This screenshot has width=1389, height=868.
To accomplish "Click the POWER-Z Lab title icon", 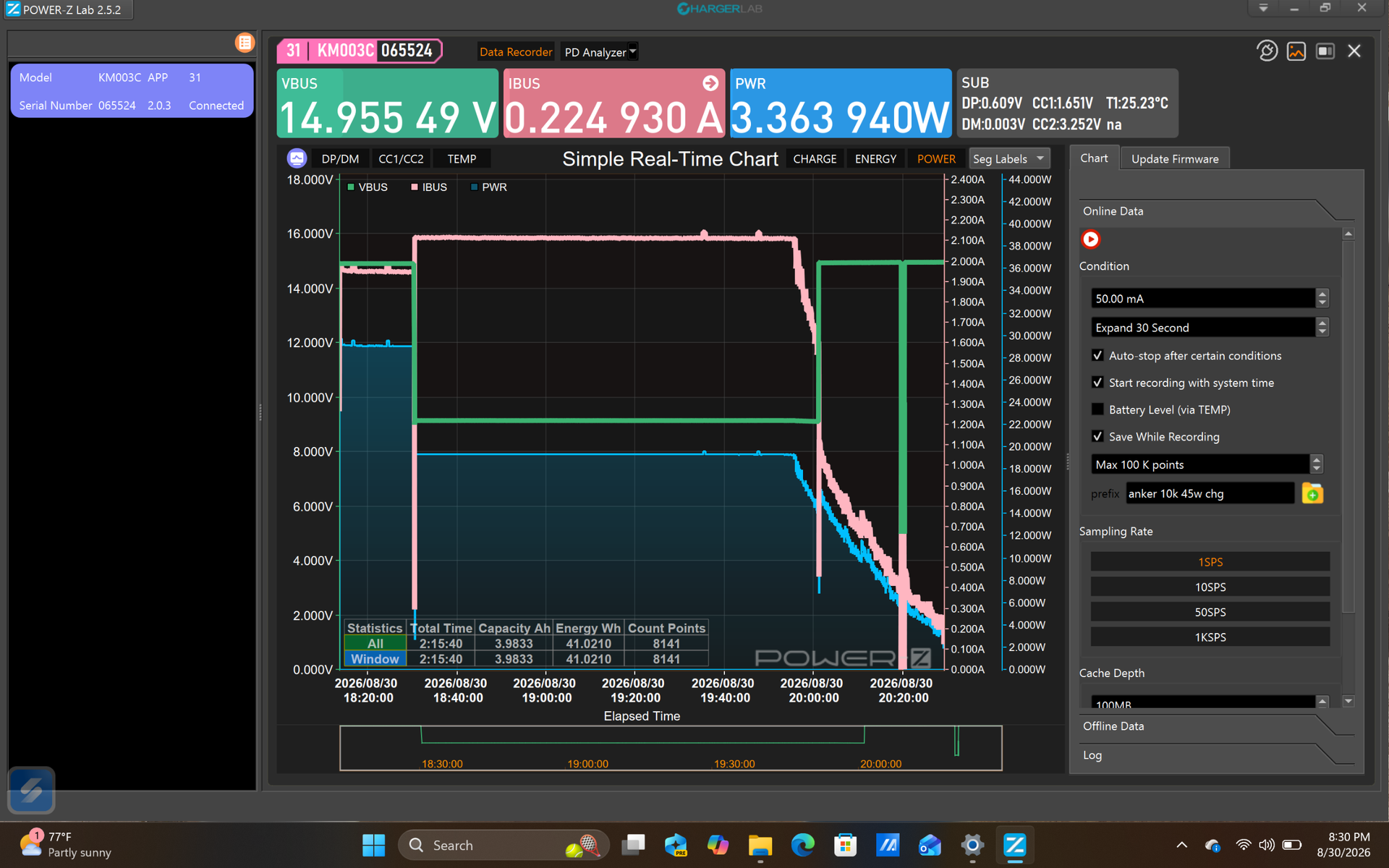I will (x=13, y=9).
